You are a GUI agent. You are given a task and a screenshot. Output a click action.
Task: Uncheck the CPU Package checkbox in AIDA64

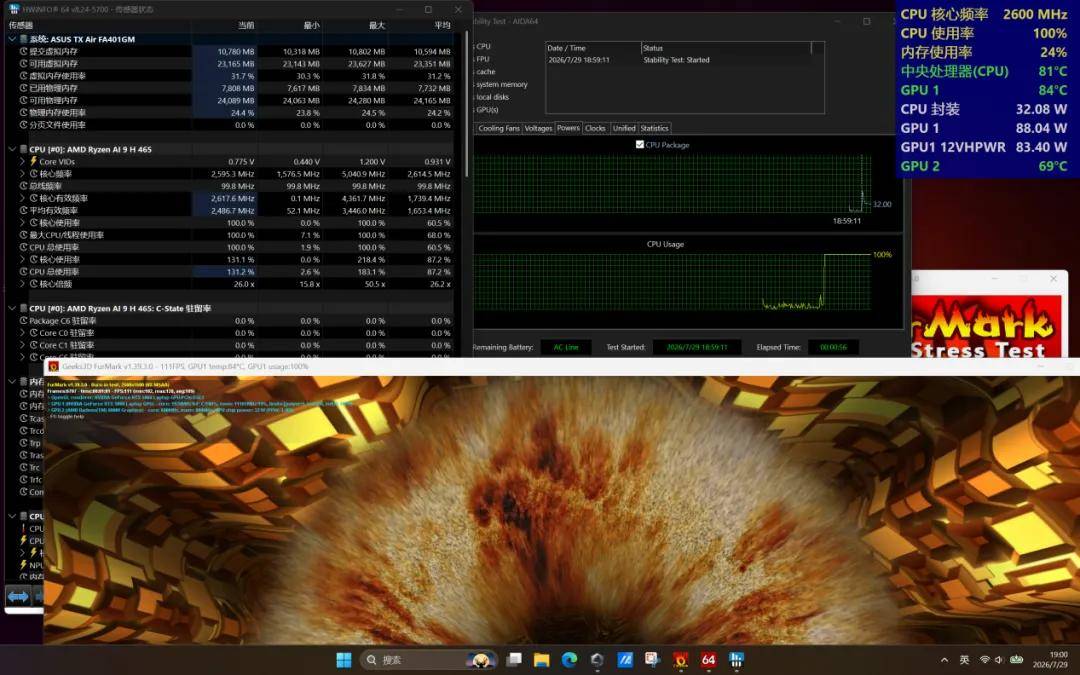point(640,145)
